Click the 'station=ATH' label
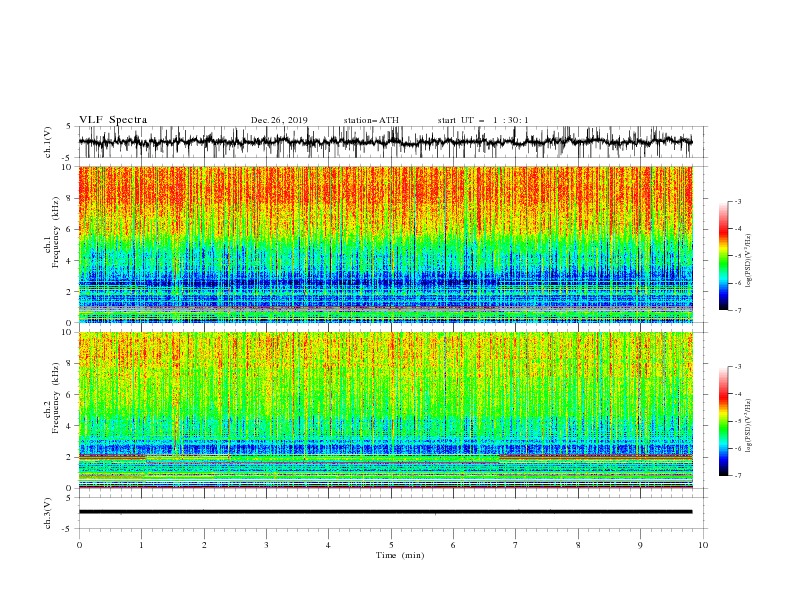 click(x=371, y=120)
